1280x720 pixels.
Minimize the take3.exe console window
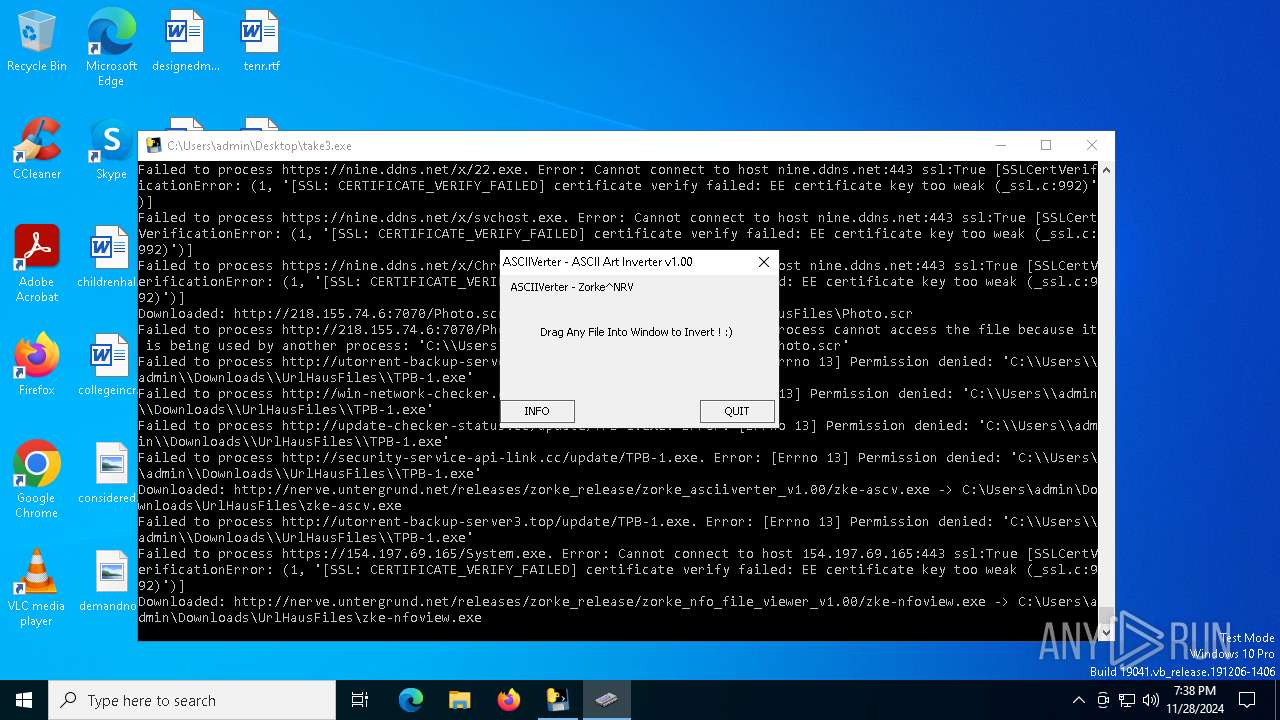(x=1000, y=146)
